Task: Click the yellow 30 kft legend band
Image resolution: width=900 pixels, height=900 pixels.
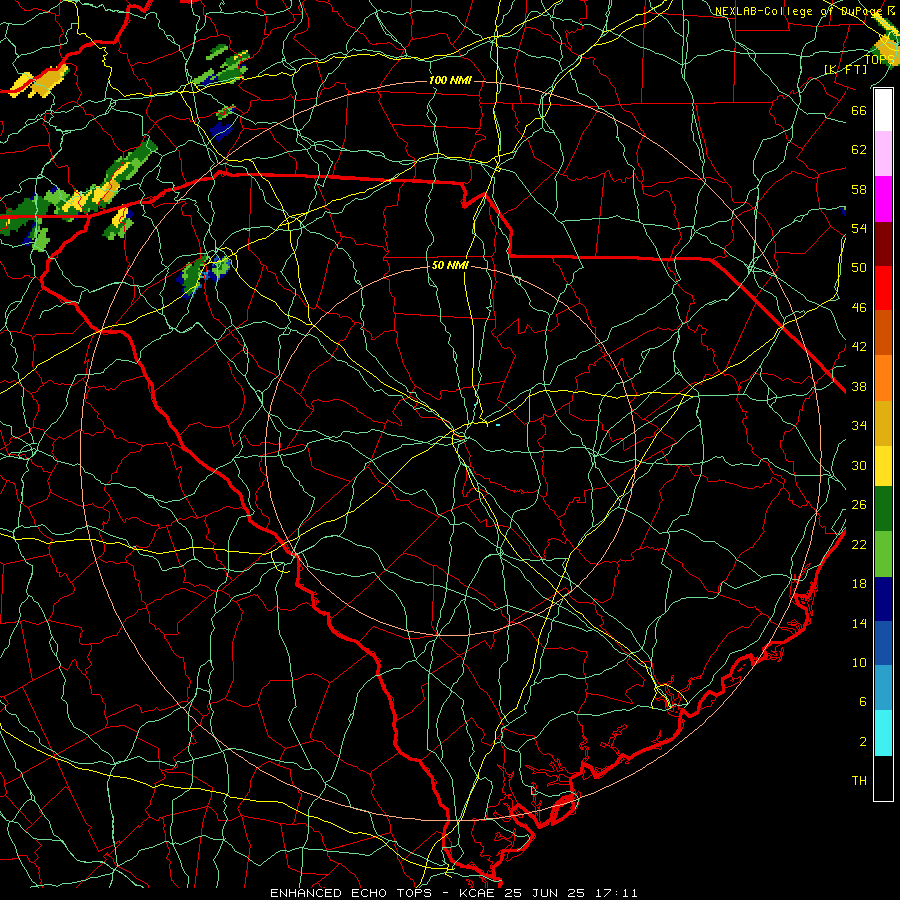Action: click(x=883, y=465)
